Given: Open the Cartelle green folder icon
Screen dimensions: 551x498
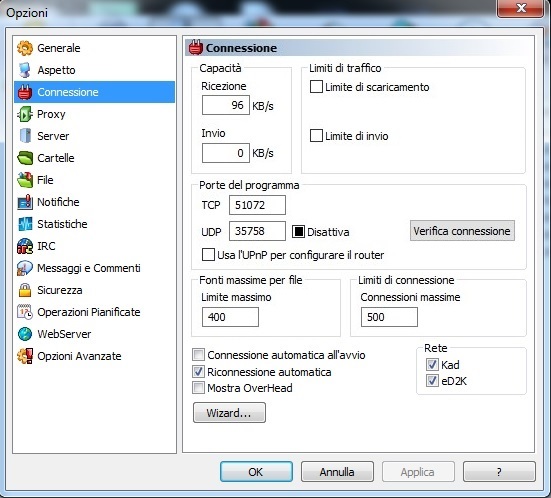Looking at the screenshot, I should [25, 158].
